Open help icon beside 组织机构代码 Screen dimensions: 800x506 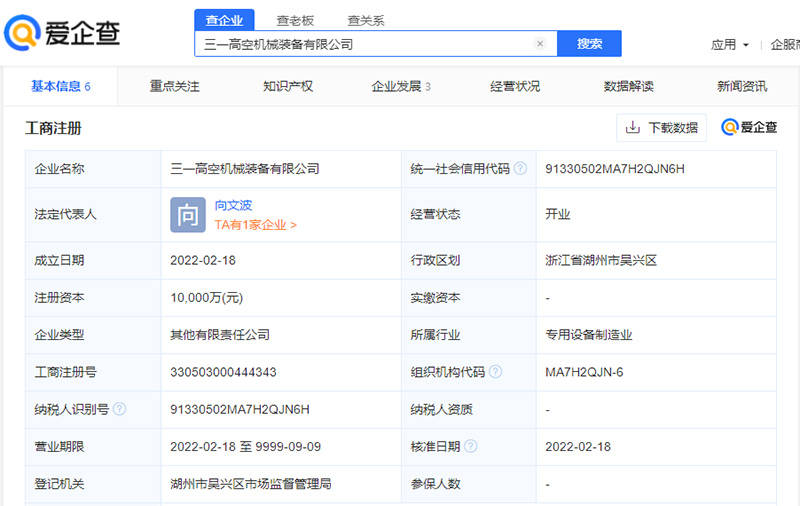495,372
